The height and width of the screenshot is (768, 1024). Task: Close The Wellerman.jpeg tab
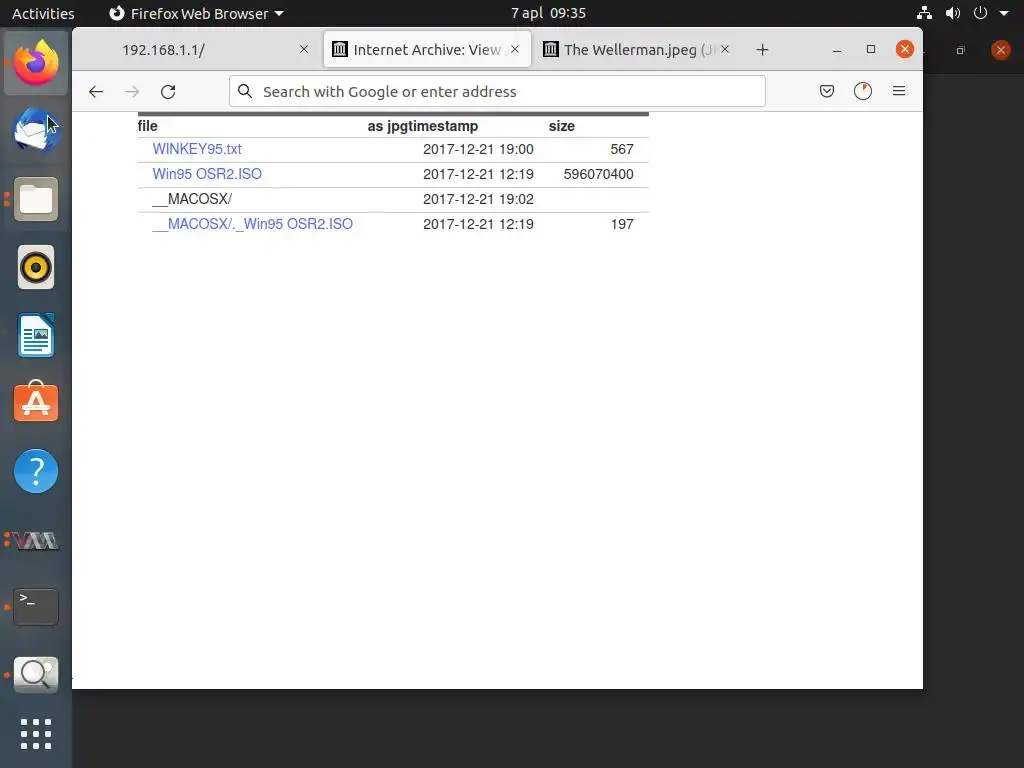725,49
